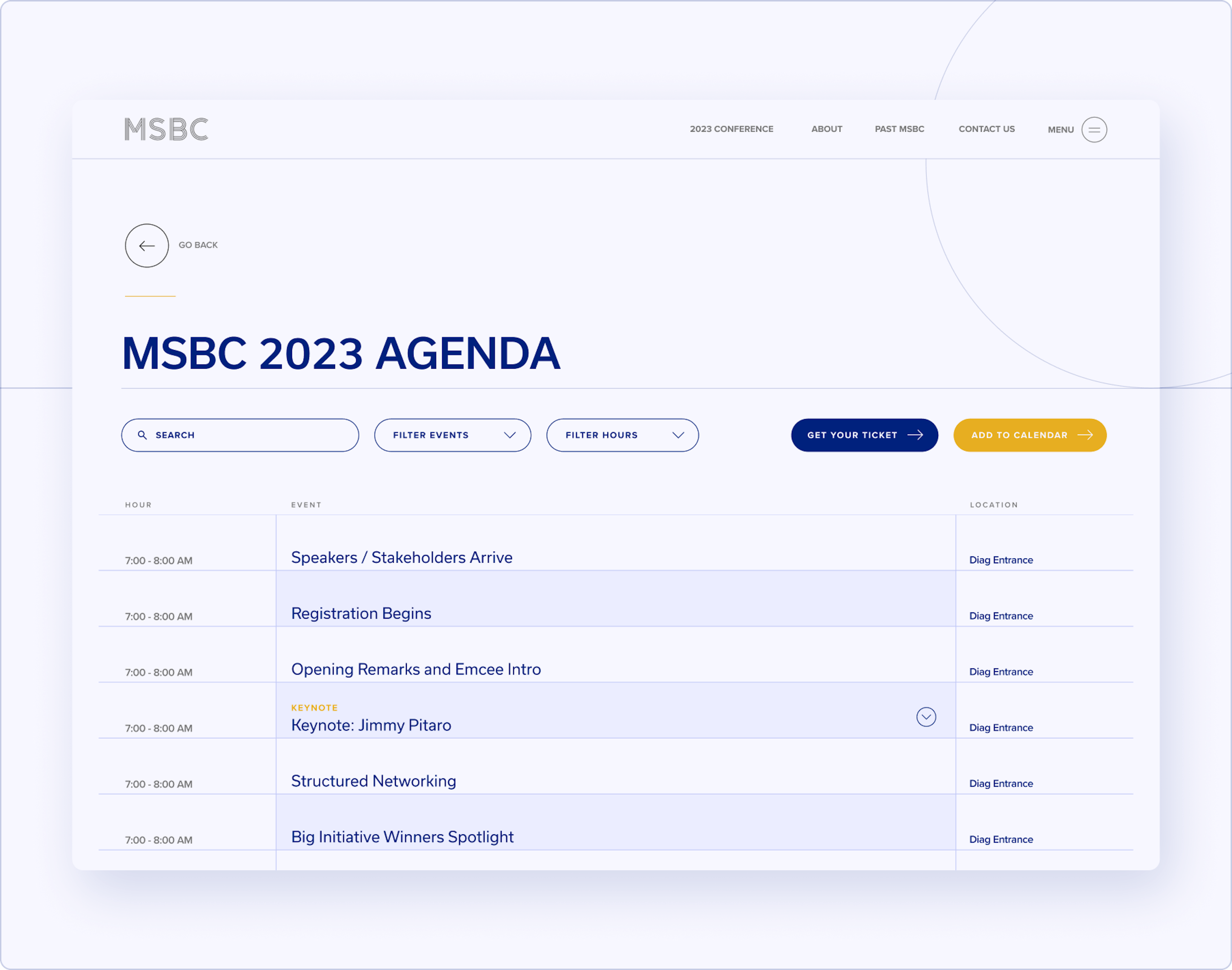
Task: Click the MENU label
Action: coord(1061,130)
